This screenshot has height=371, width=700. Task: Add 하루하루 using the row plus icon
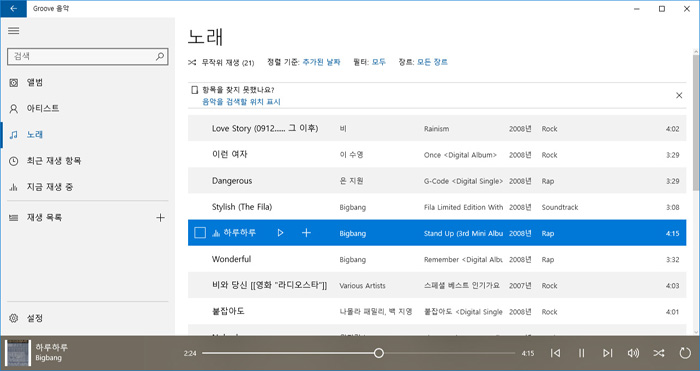306,233
